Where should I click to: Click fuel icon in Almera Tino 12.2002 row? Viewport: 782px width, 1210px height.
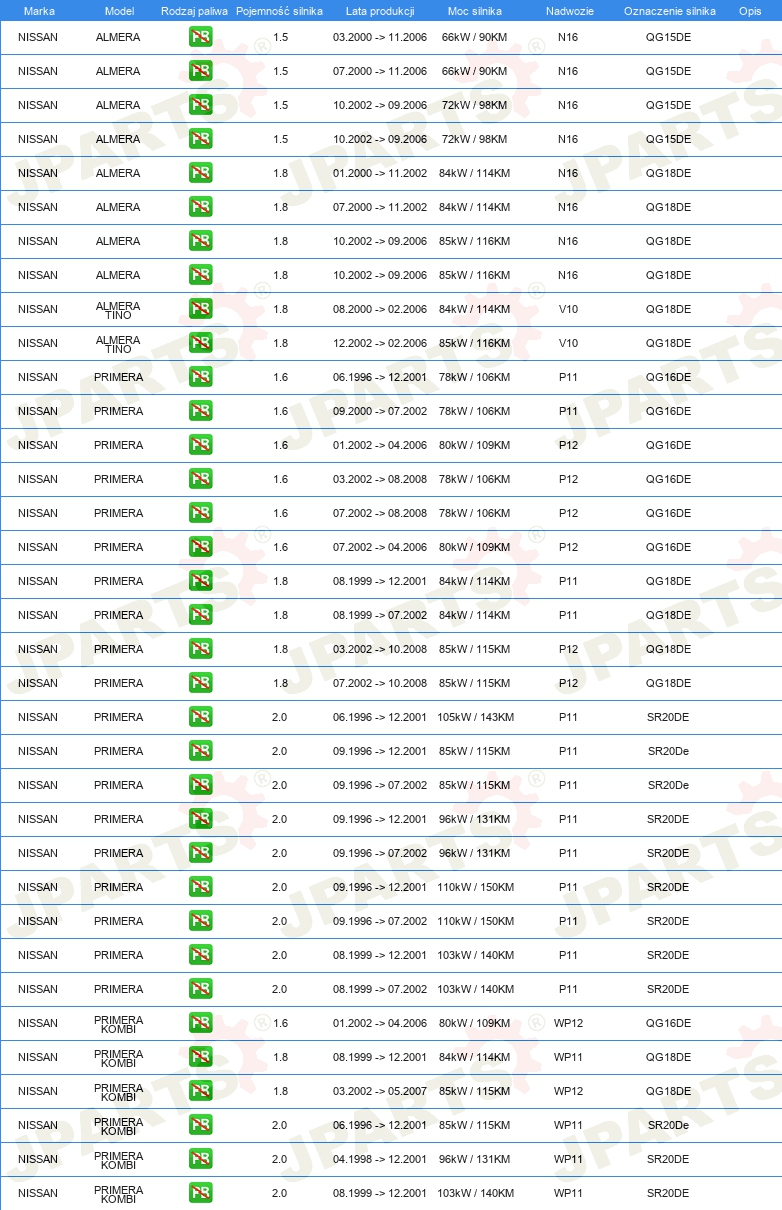point(200,343)
